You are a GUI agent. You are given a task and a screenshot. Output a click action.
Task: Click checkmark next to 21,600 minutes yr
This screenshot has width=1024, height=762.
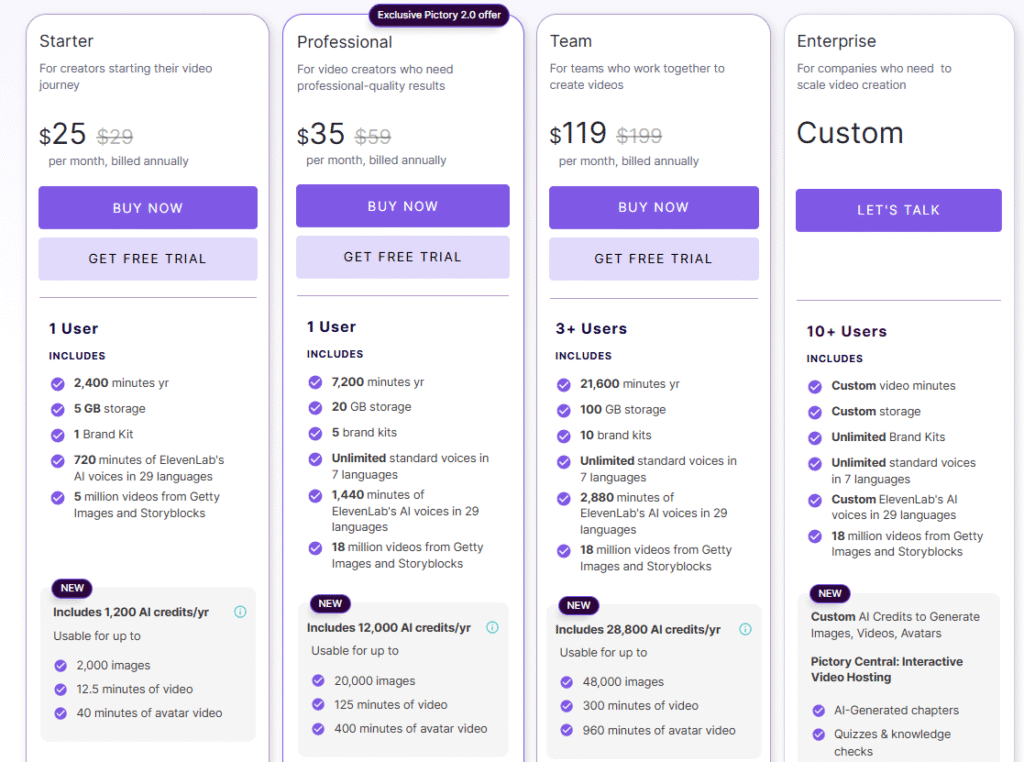[564, 385]
